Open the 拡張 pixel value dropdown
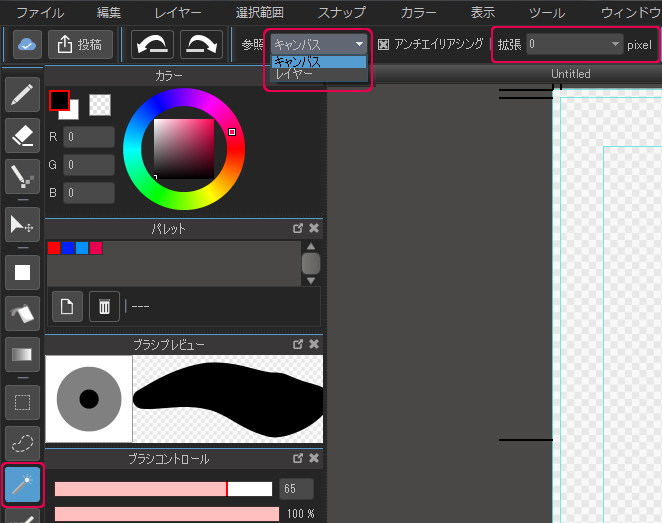This screenshot has width=662, height=523. [575, 44]
